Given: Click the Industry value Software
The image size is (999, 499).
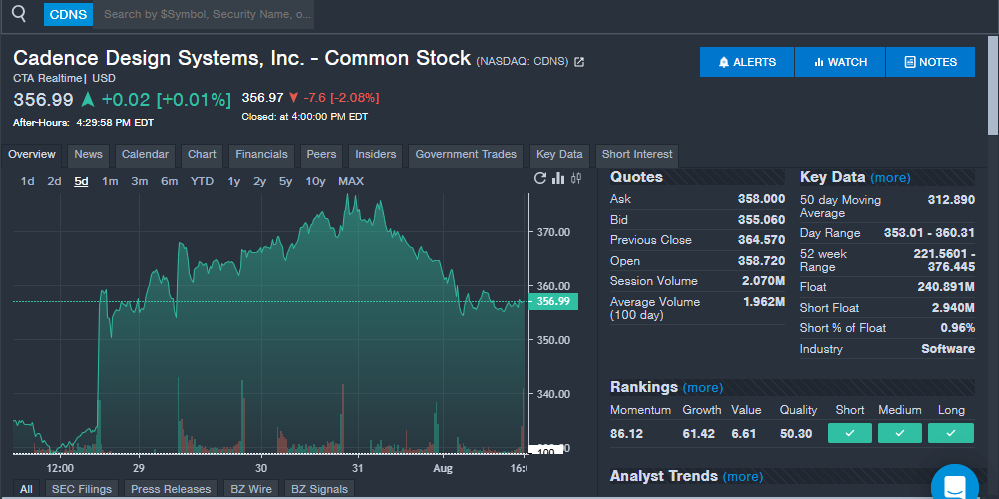Looking at the screenshot, I should click(x=948, y=349).
